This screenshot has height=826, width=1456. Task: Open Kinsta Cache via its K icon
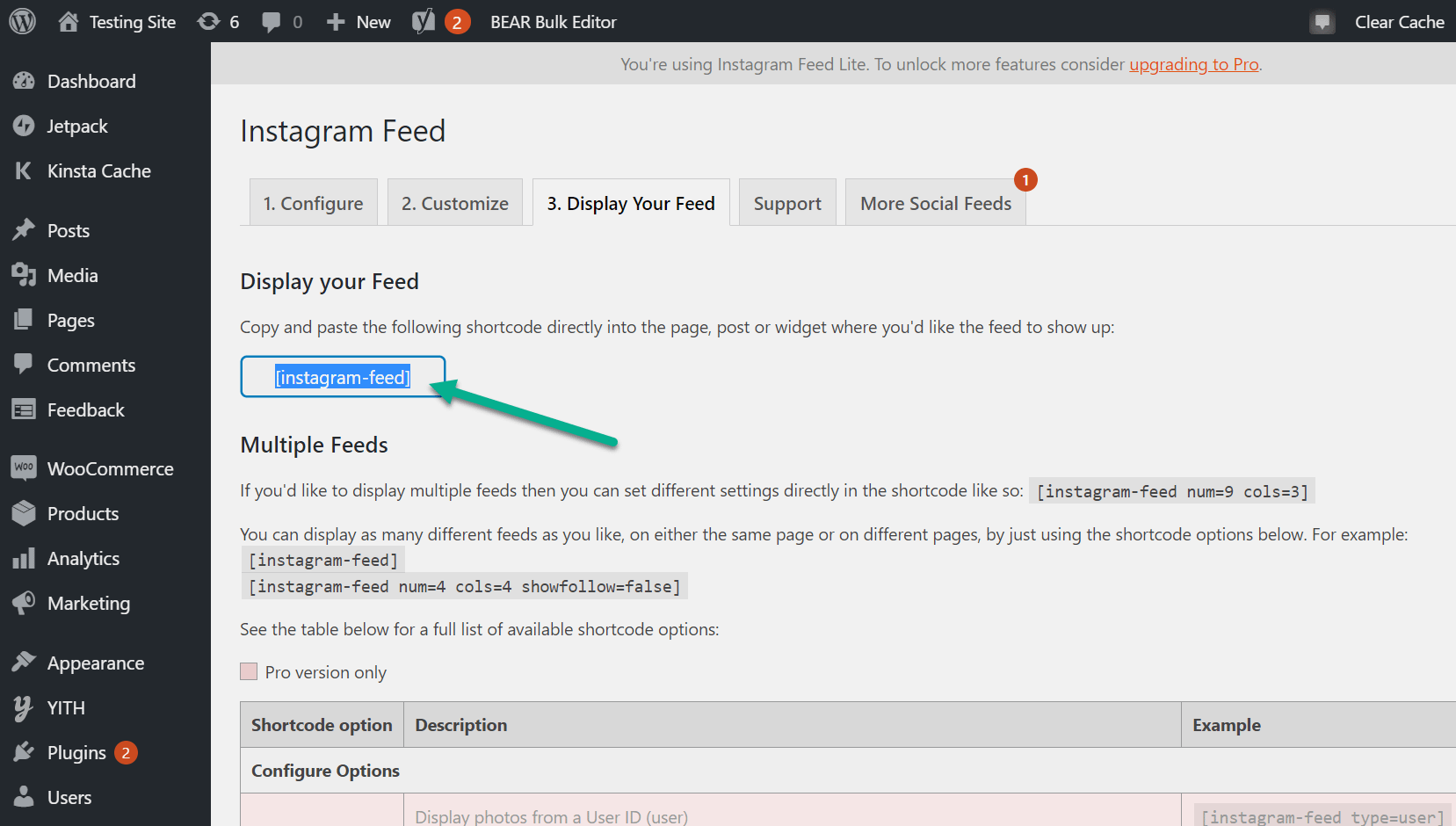point(25,170)
